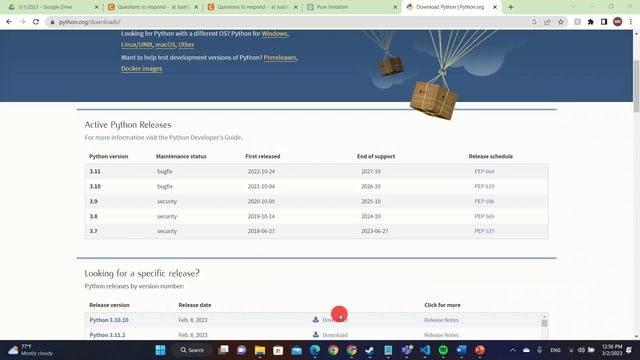640x360 pixels.
Task: Select the 2023-06-27 end of support cell
Action: [374, 231]
